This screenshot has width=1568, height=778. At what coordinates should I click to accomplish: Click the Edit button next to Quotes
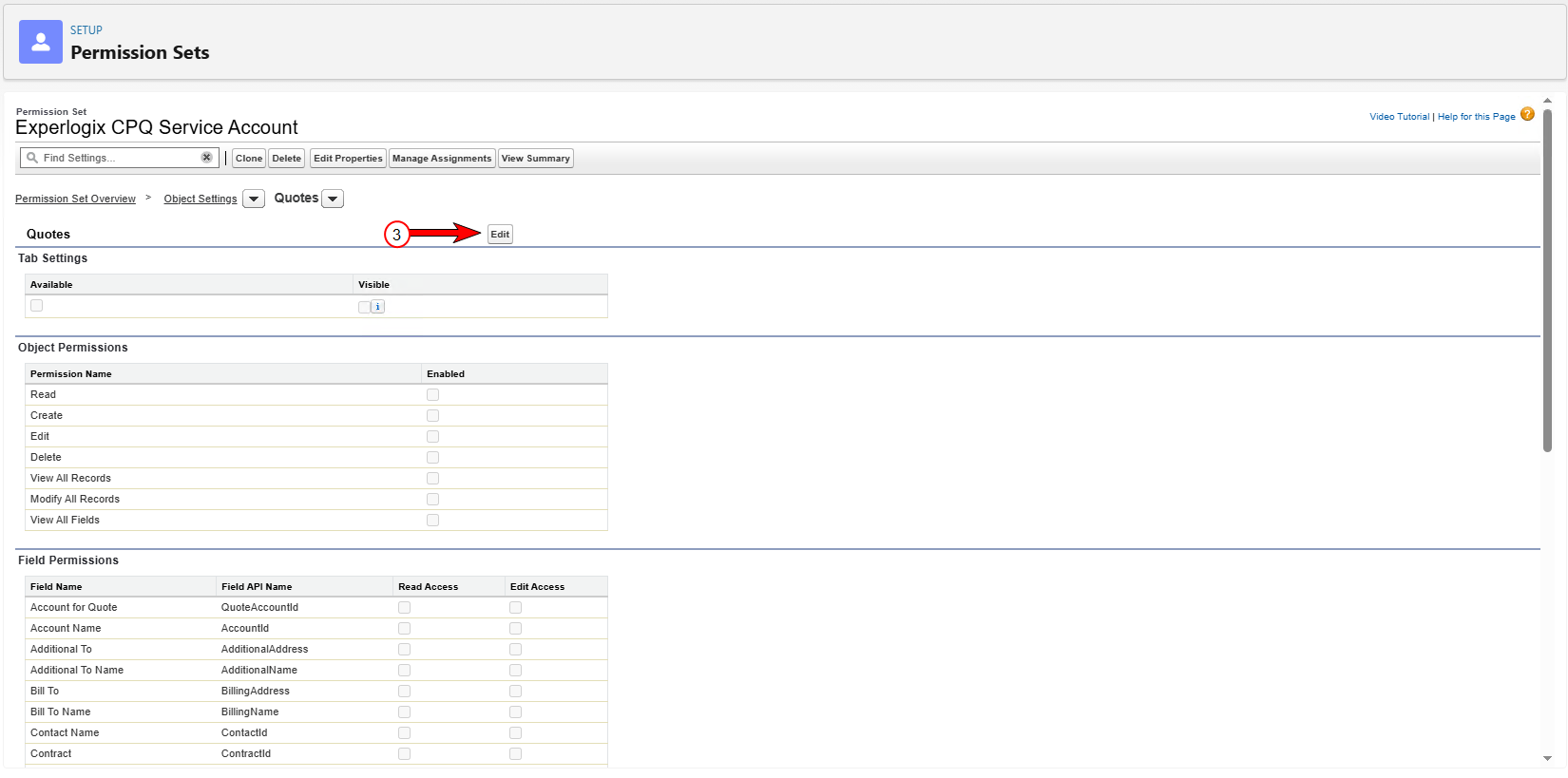(x=500, y=234)
